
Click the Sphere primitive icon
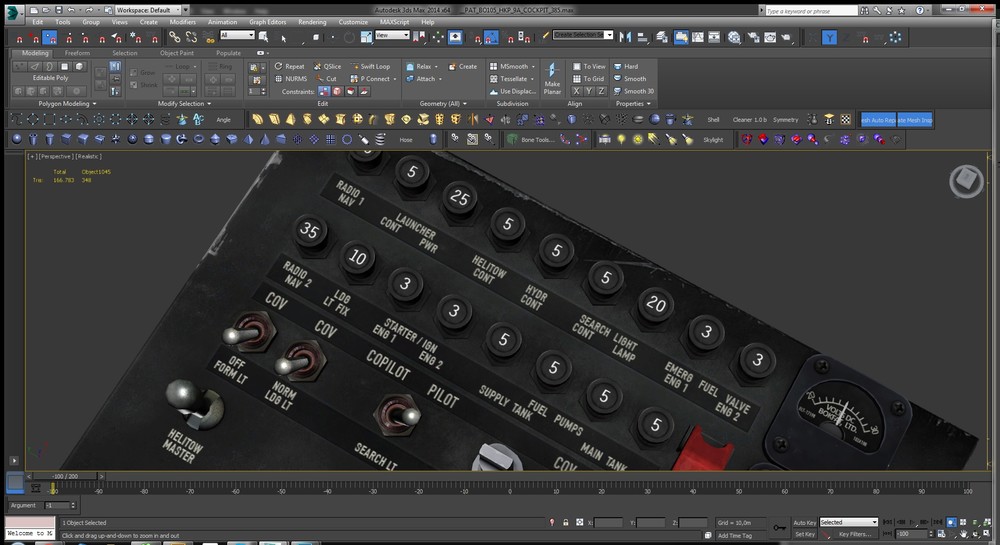[x=17, y=139]
